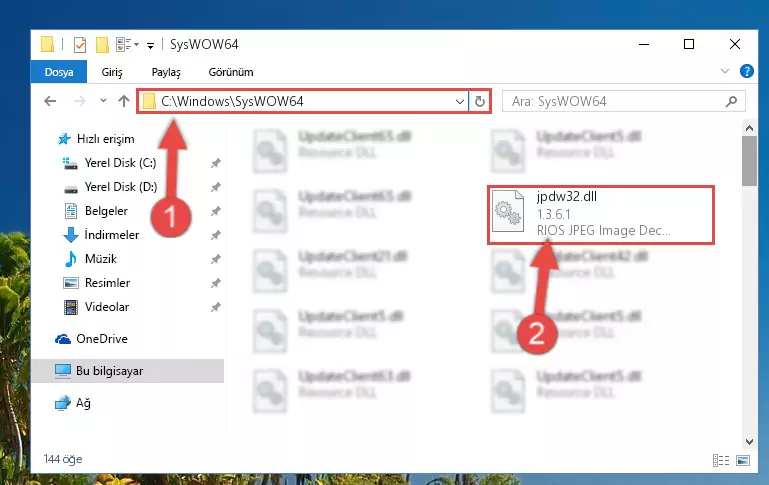
Task: Unpin Yerel Disk (C:) using its pin icon
Action: 215,163
